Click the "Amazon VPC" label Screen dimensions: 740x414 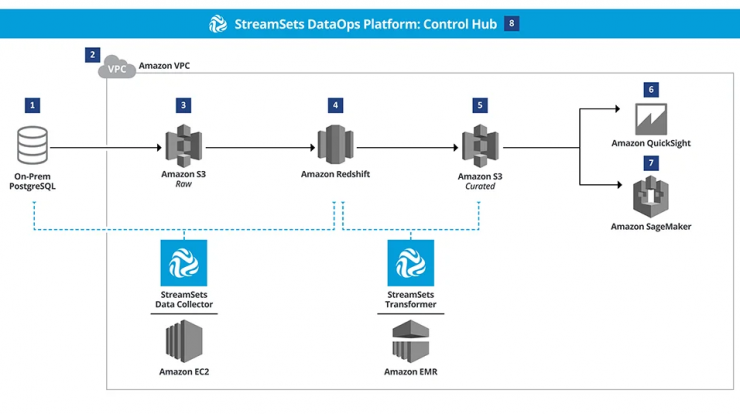(164, 66)
